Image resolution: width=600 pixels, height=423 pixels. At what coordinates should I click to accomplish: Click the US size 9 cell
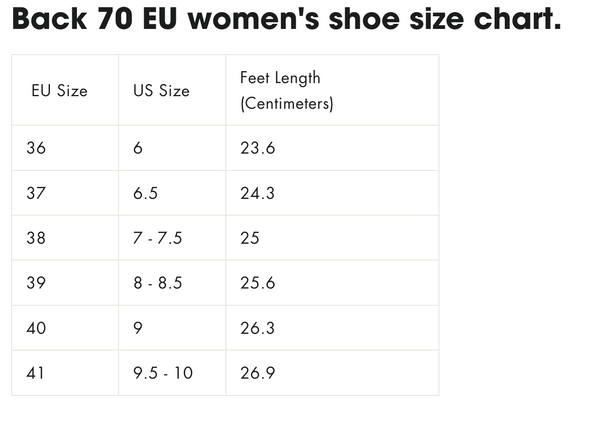click(138, 328)
